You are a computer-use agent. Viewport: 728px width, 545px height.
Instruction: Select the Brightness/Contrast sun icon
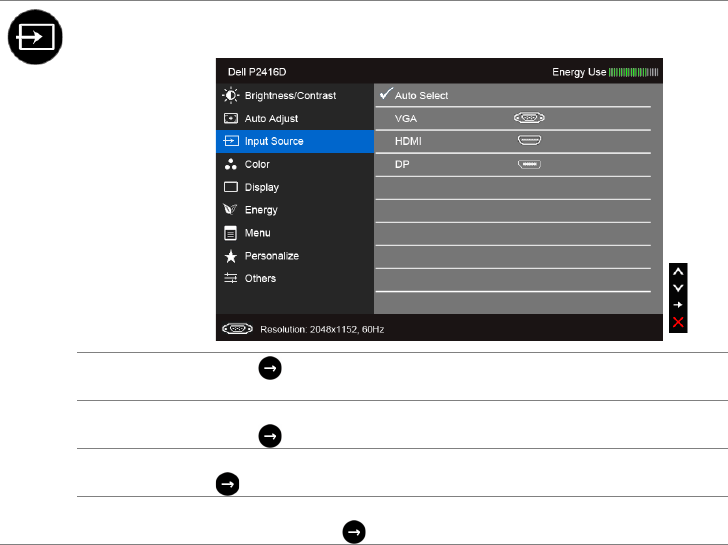point(230,95)
